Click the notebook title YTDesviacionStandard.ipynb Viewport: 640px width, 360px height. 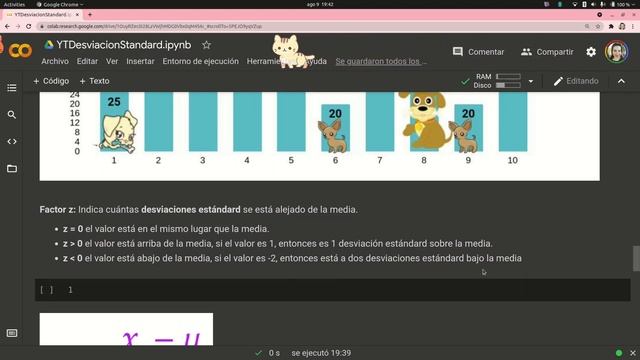(124, 45)
